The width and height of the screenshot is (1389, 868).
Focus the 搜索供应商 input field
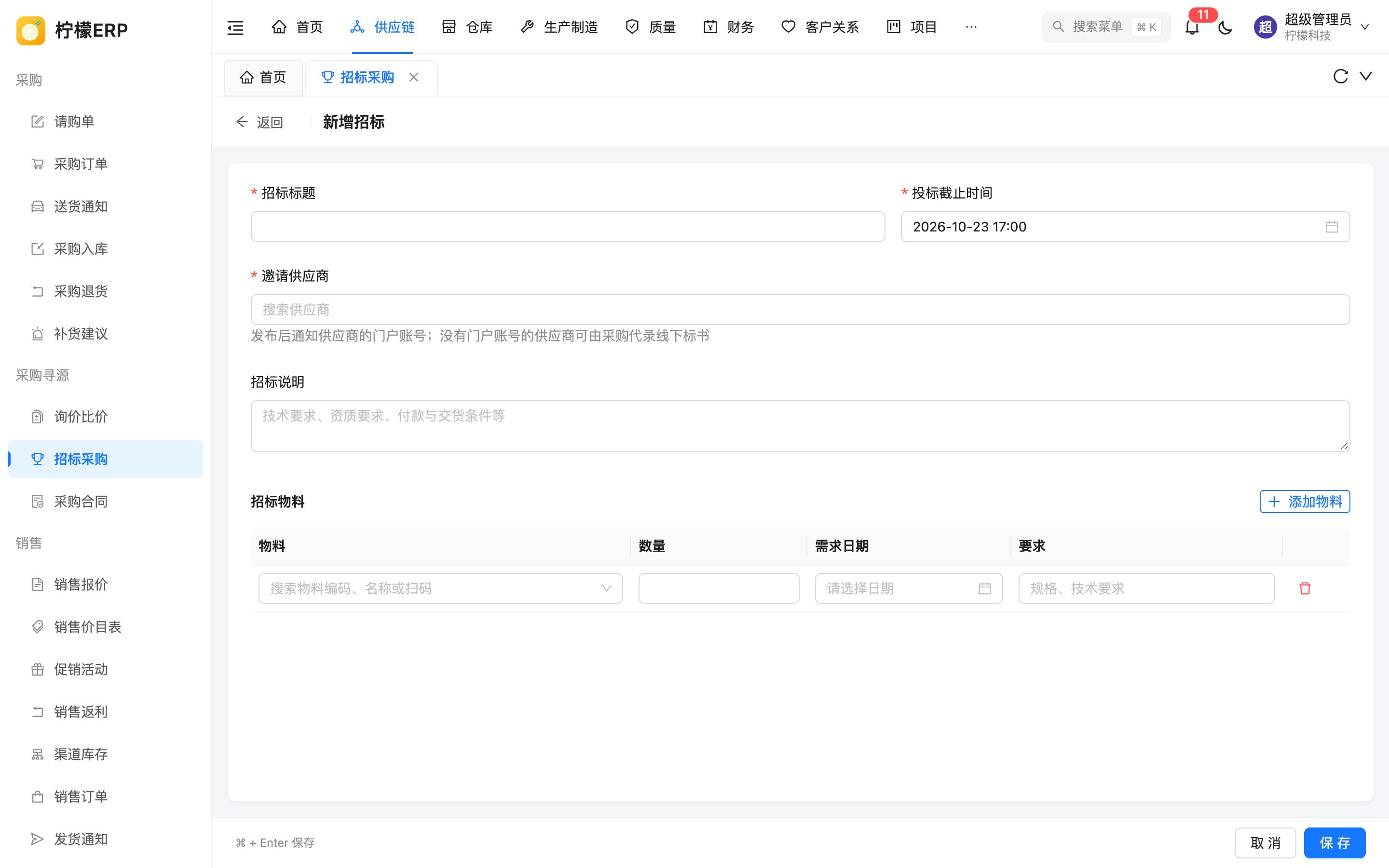coord(800,310)
